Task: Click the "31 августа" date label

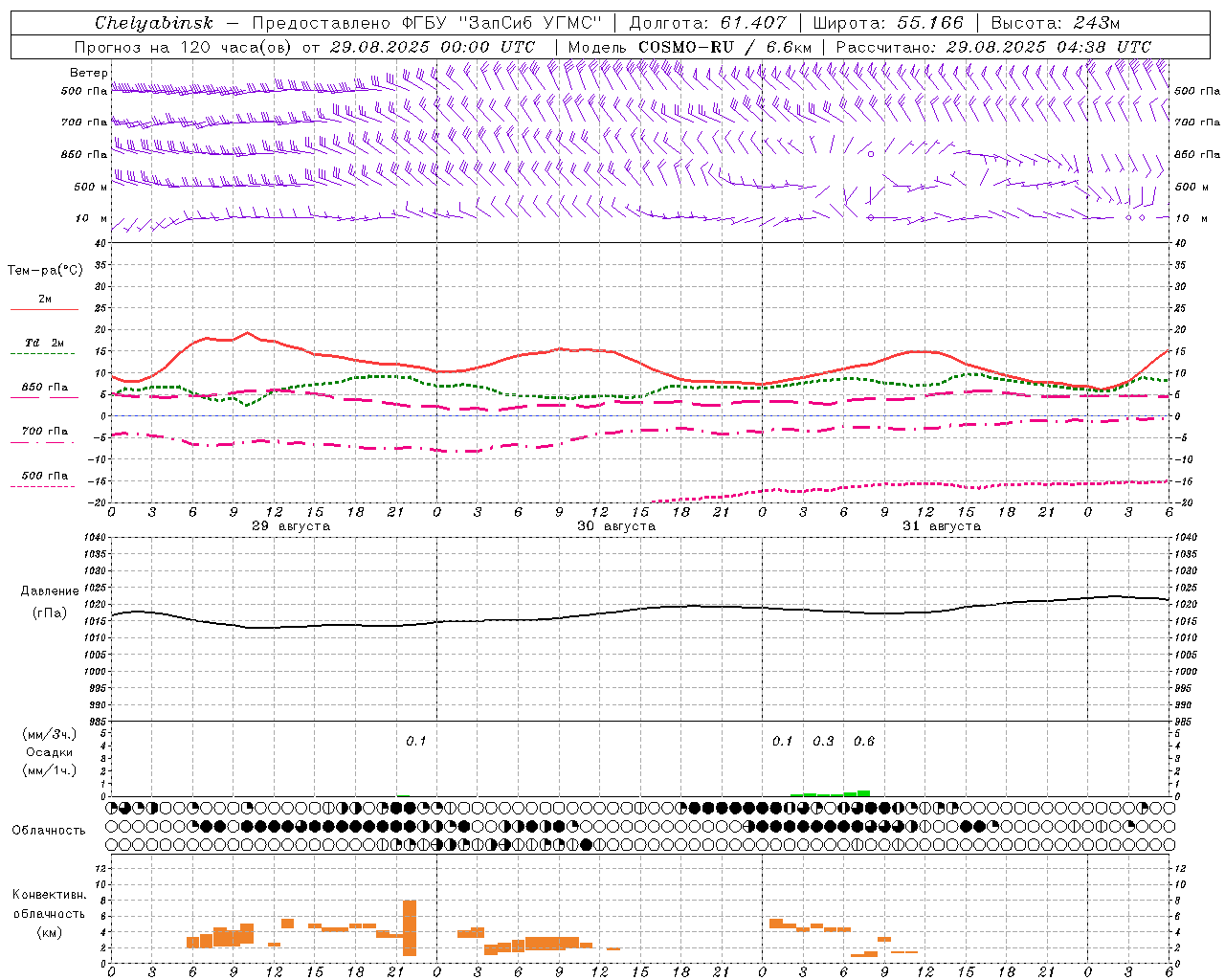Action: pyautogui.click(x=942, y=526)
